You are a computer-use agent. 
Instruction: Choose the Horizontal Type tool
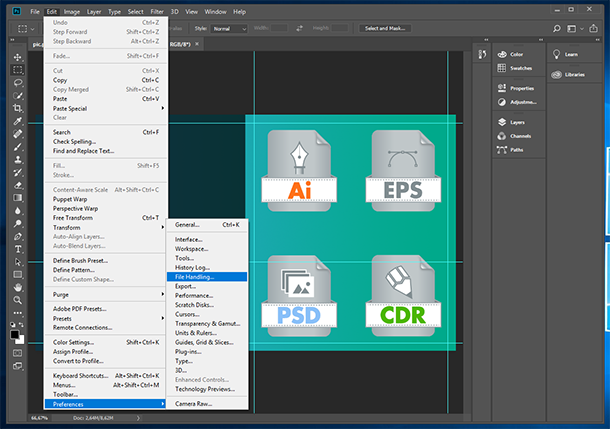pyautogui.click(x=17, y=248)
